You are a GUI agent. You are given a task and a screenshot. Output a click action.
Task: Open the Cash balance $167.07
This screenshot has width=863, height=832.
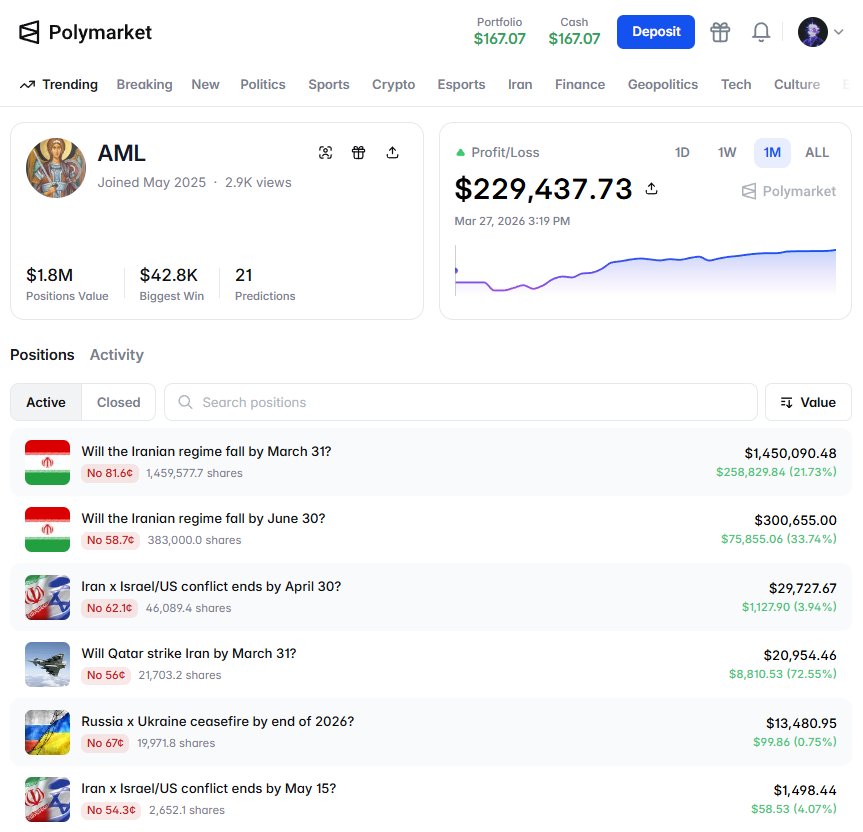coord(574,31)
